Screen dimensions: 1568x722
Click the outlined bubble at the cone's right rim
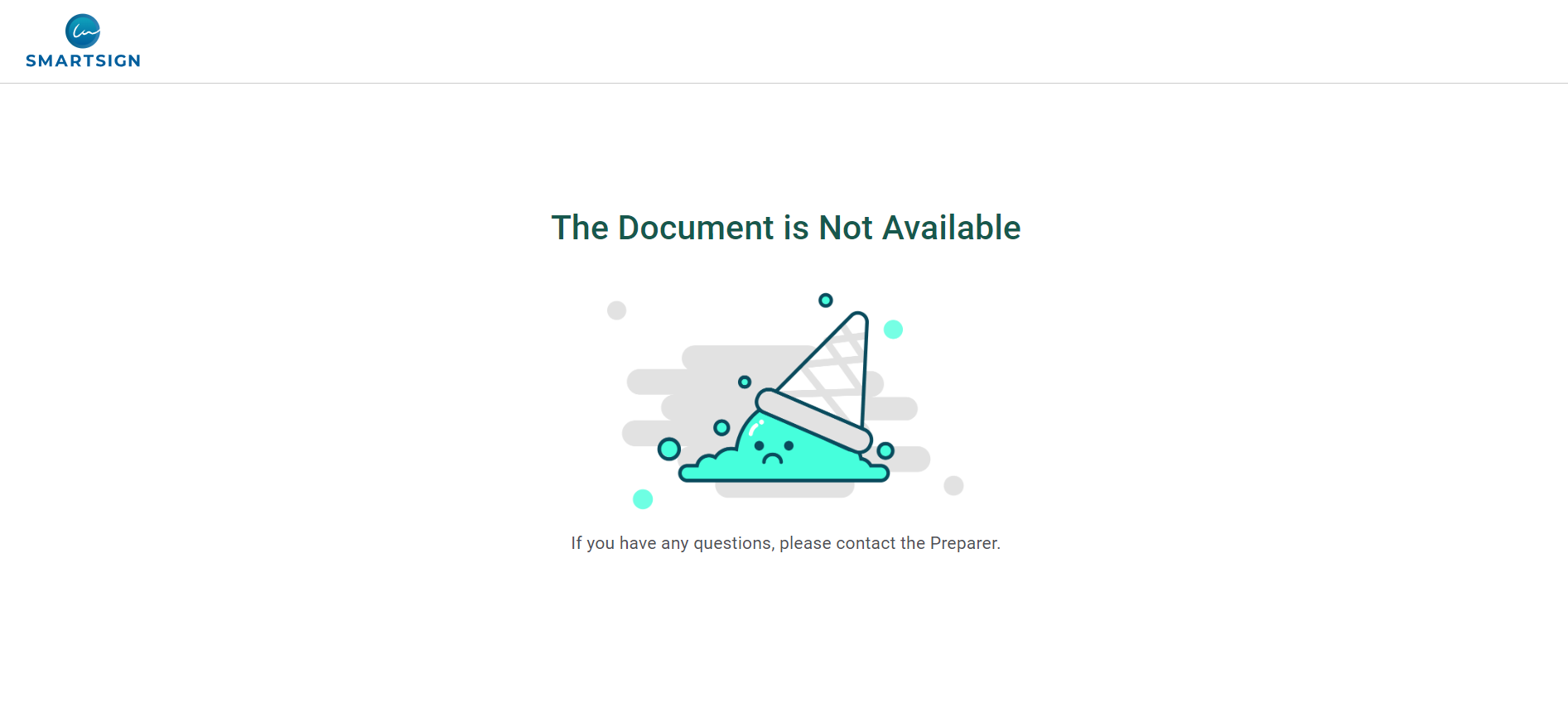pos(885,450)
